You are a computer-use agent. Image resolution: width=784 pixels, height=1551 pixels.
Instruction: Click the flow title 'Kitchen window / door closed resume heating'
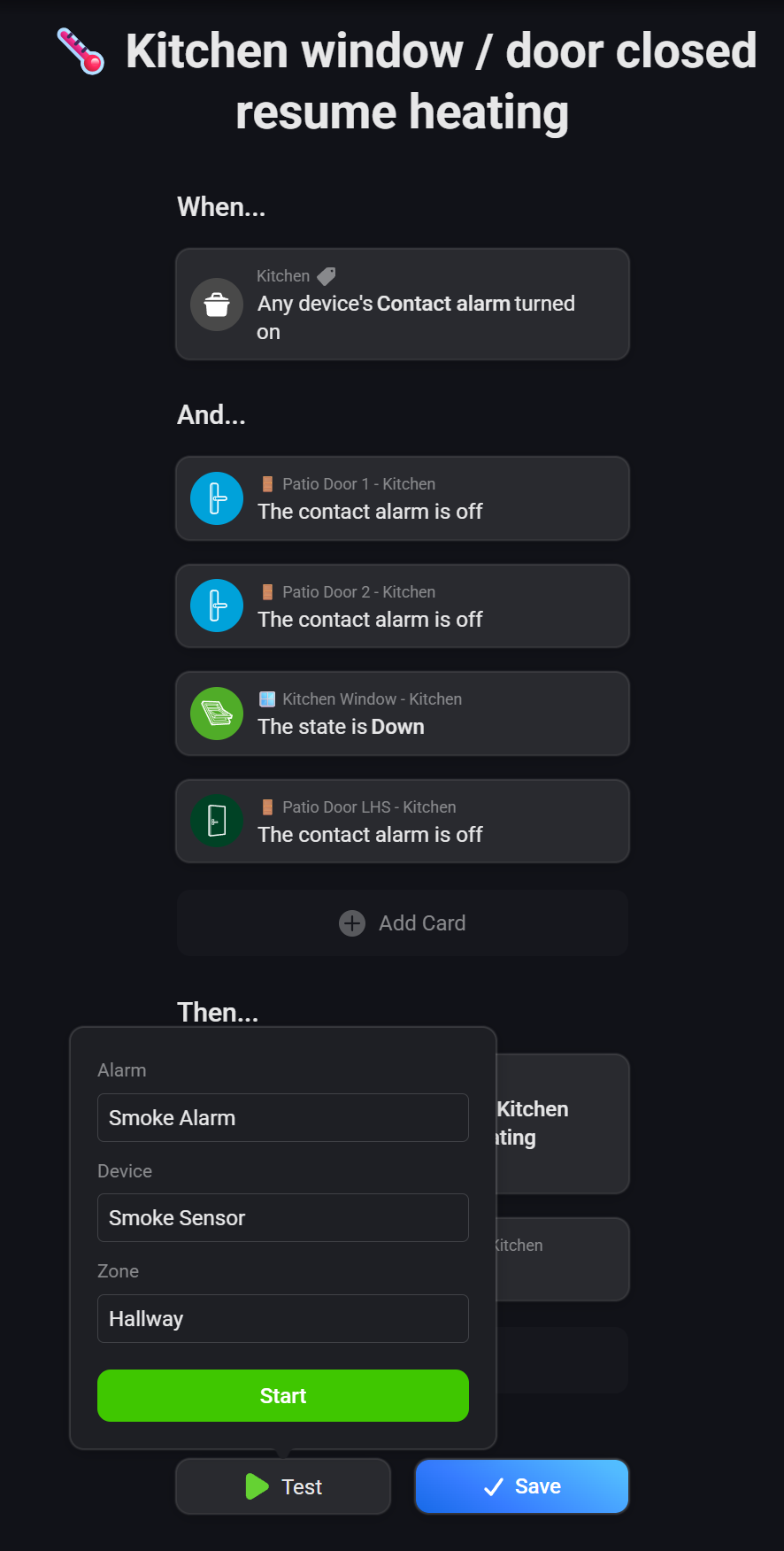(441, 81)
